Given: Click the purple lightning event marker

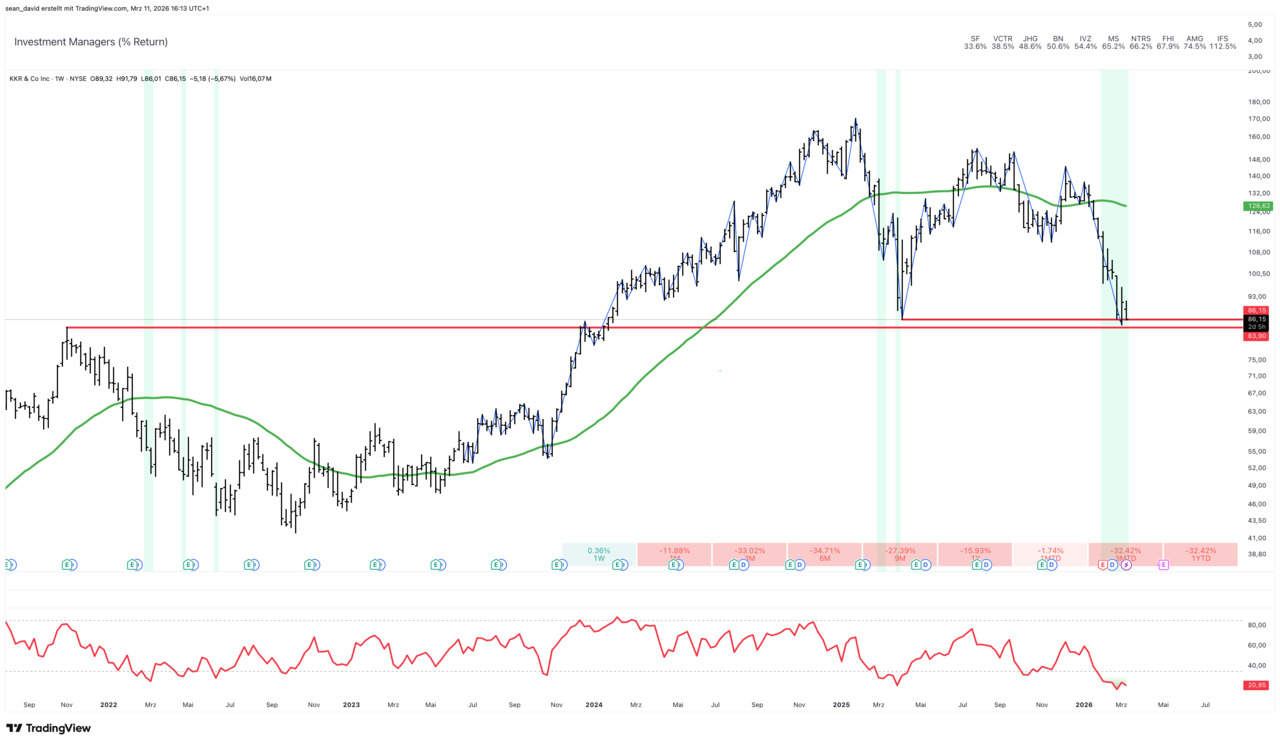Looking at the screenshot, I should (1126, 565).
